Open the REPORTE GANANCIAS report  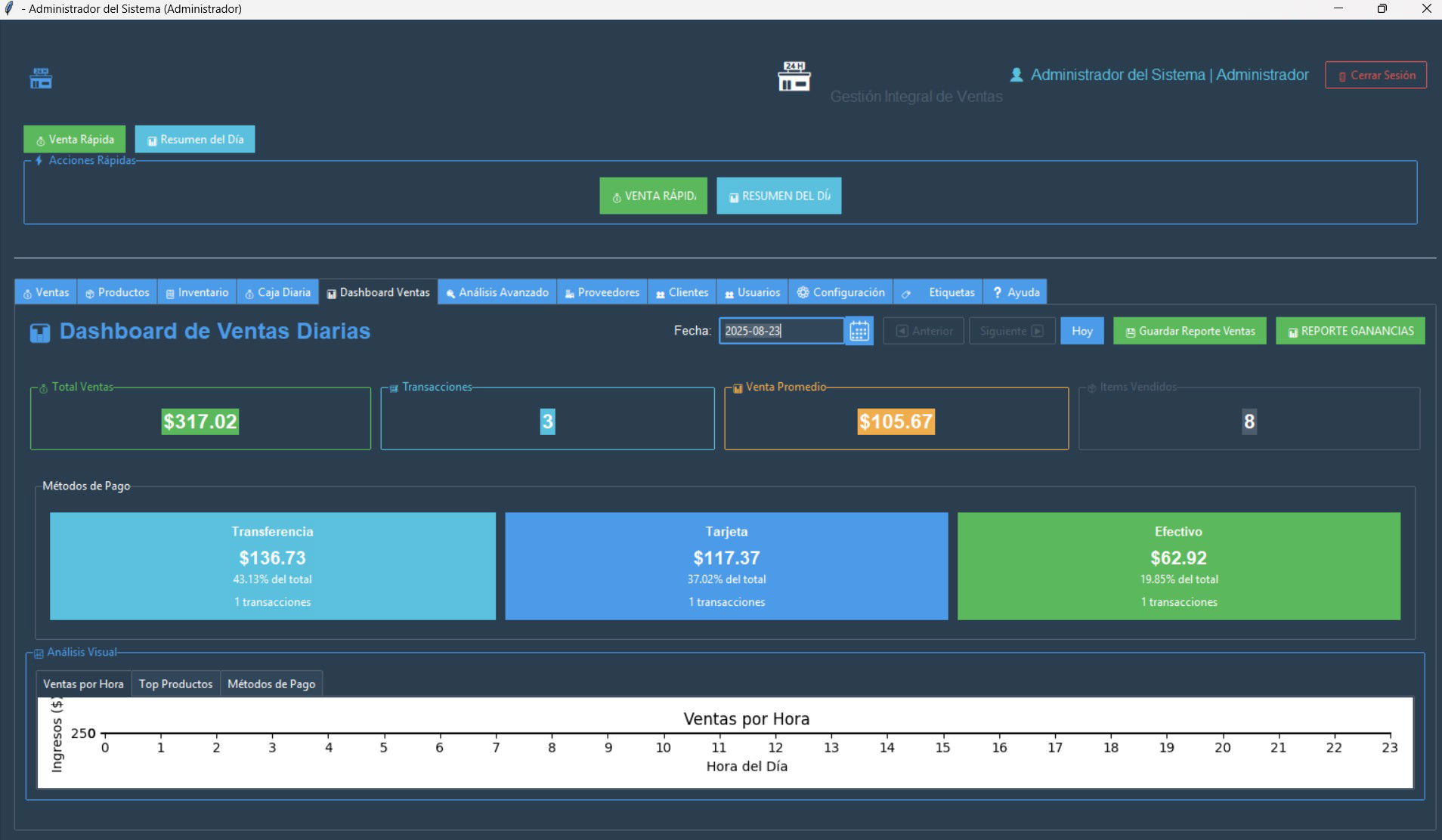(1350, 331)
